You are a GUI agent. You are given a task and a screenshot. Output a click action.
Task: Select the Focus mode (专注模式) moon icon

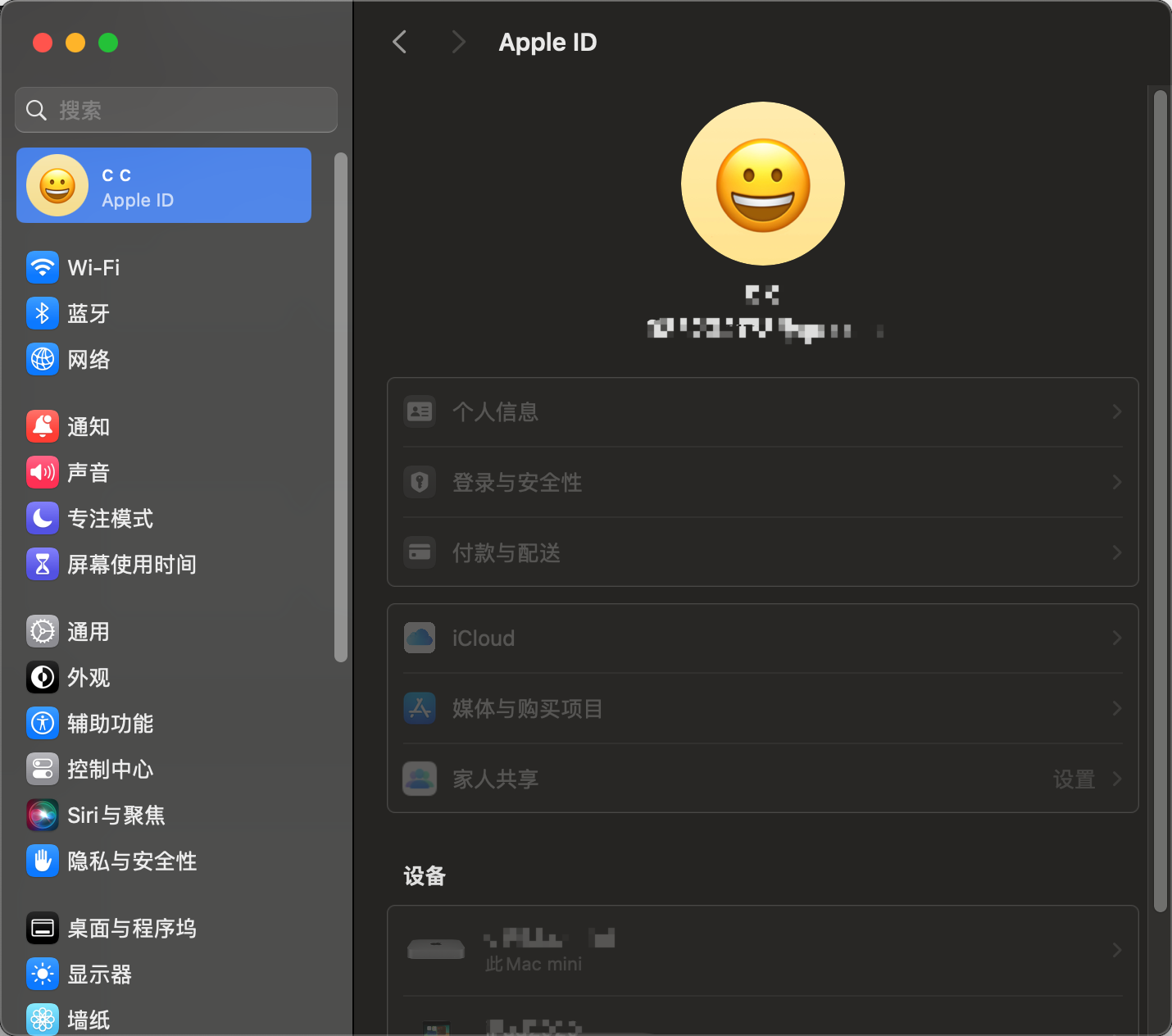click(43, 518)
